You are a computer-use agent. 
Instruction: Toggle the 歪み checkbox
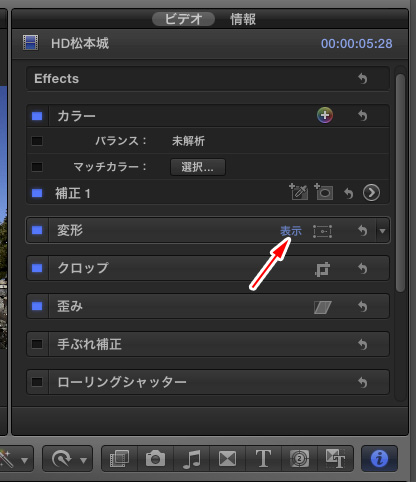[x=37, y=306]
